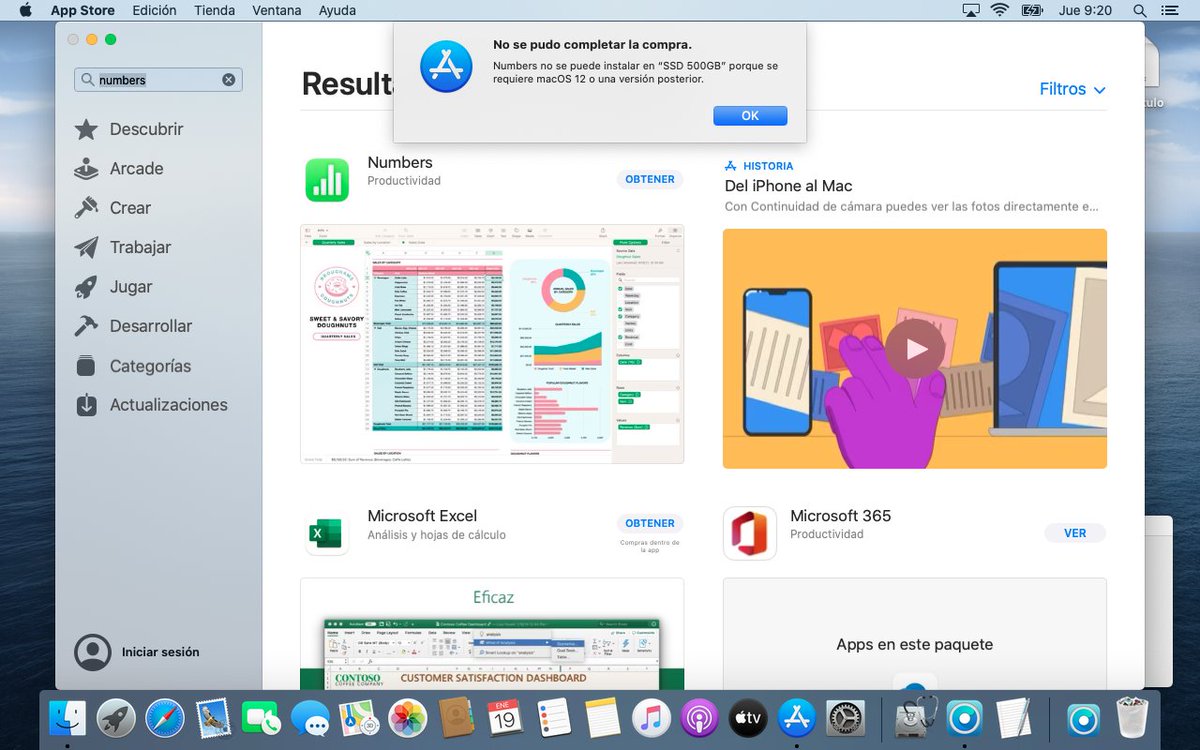Launch FaceTime from the Dock
This screenshot has height=750, width=1200.
point(262,717)
